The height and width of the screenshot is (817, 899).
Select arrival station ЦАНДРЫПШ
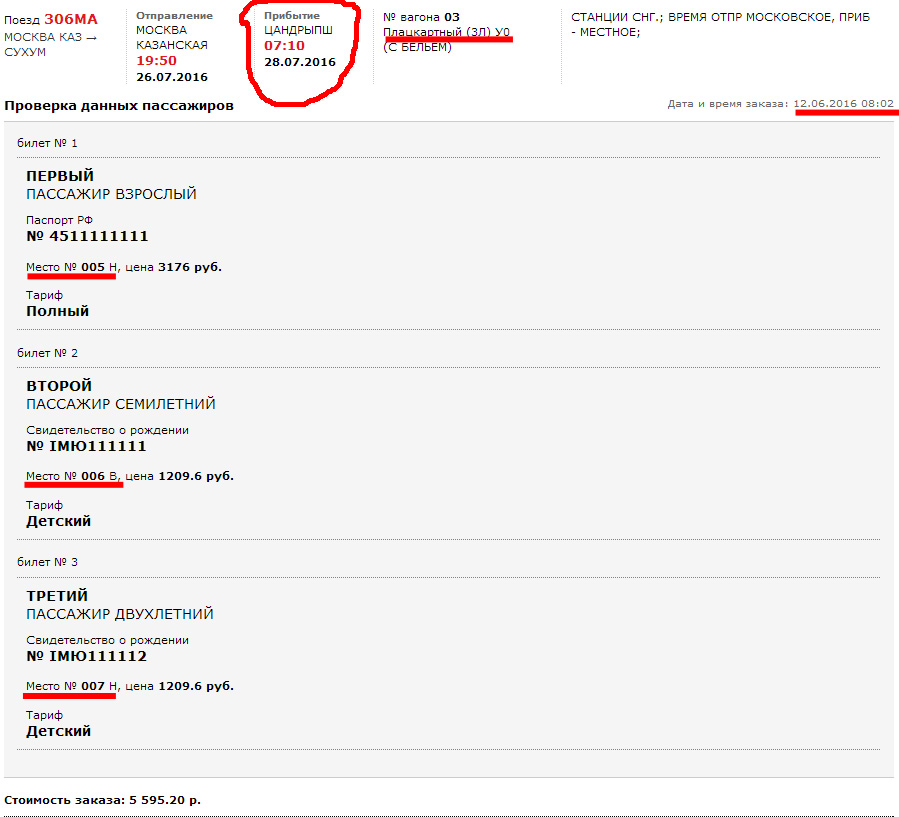click(297, 31)
